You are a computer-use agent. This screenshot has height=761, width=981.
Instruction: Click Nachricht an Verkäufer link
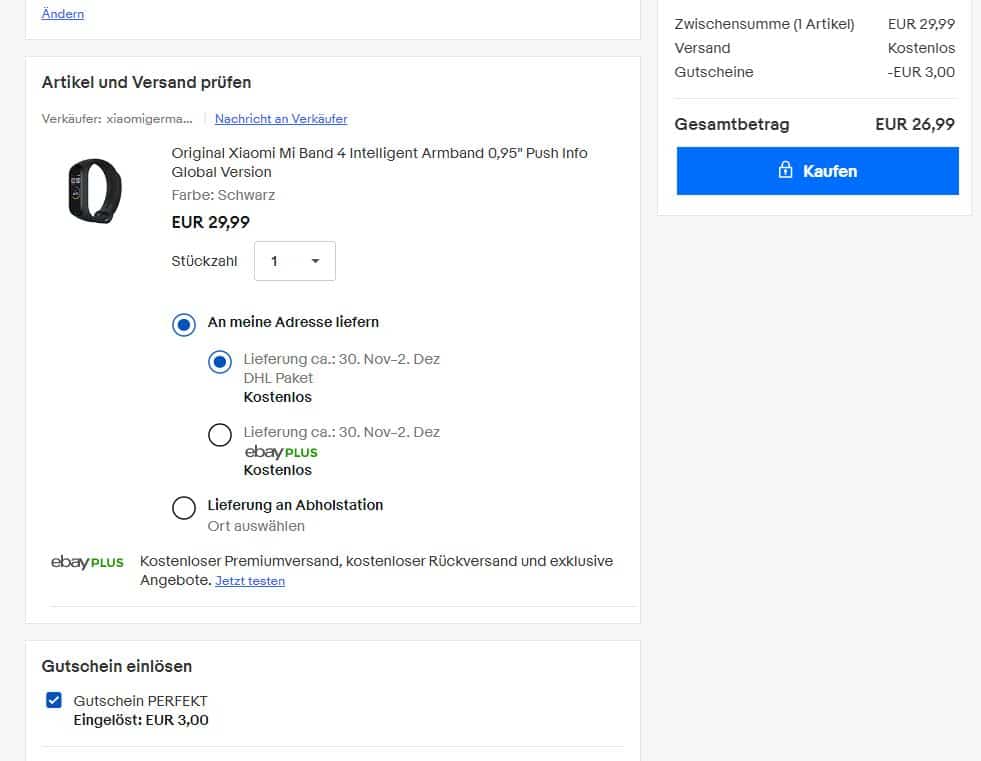(x=281, y=119)
